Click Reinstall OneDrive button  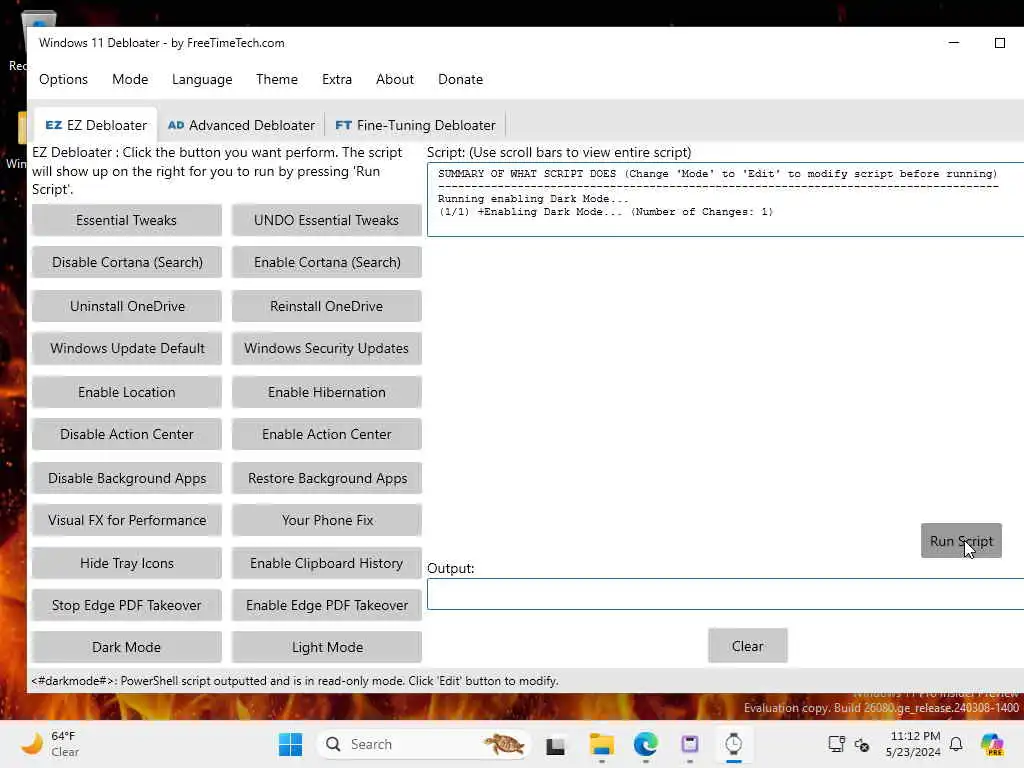point(327,306)
